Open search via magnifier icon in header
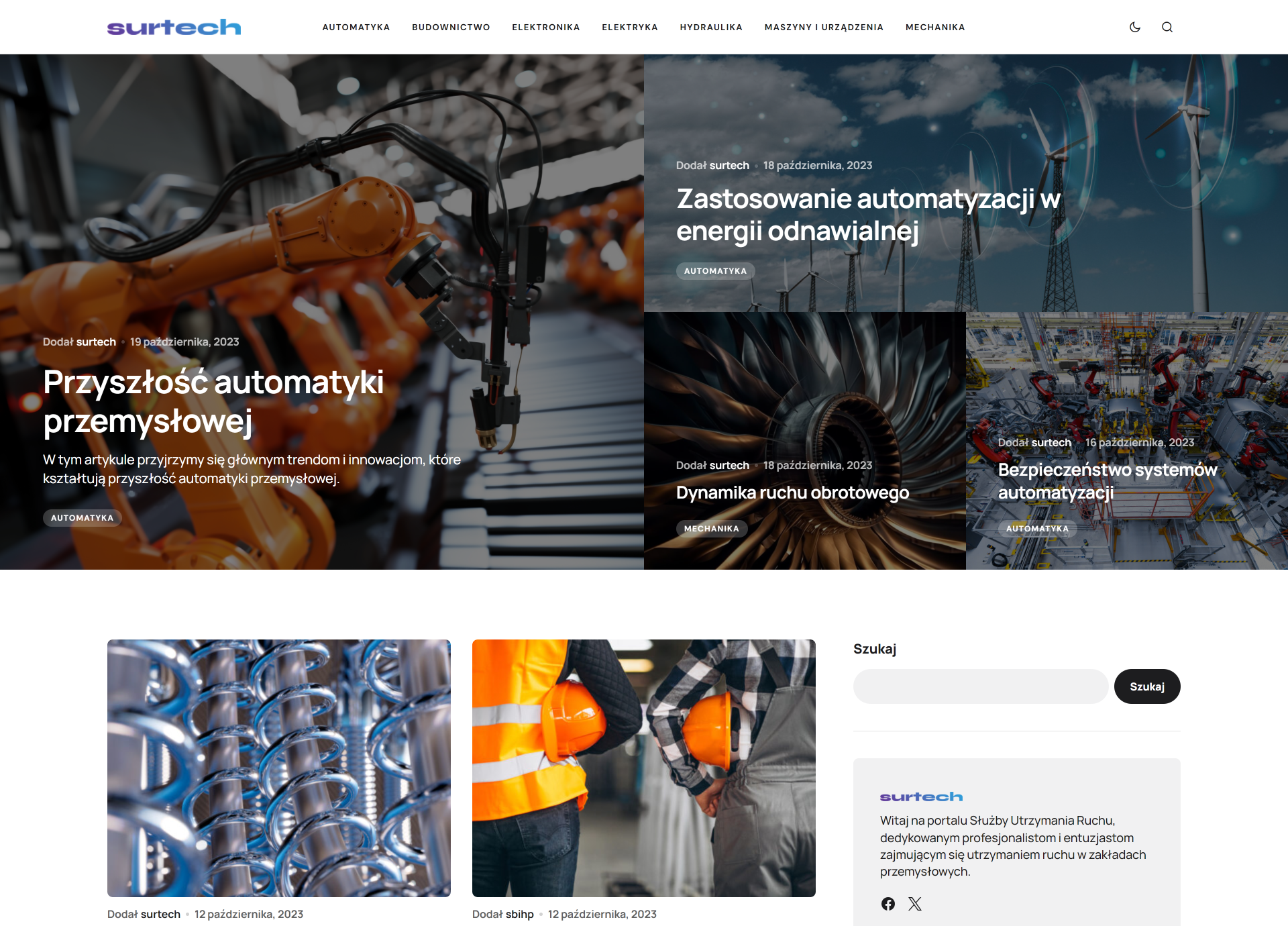 click(1167, 27)
